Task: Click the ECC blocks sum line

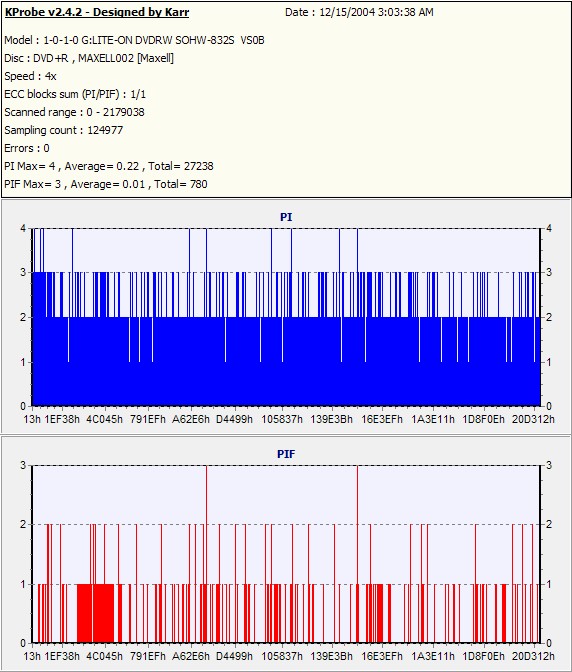Action: (x=75, y=94)
